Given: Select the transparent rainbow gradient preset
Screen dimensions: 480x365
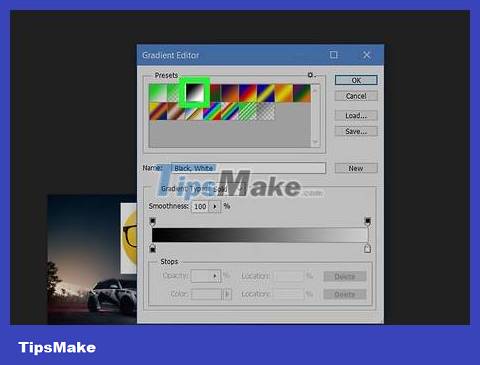Looking at the screenshot, I should point(230,111).
